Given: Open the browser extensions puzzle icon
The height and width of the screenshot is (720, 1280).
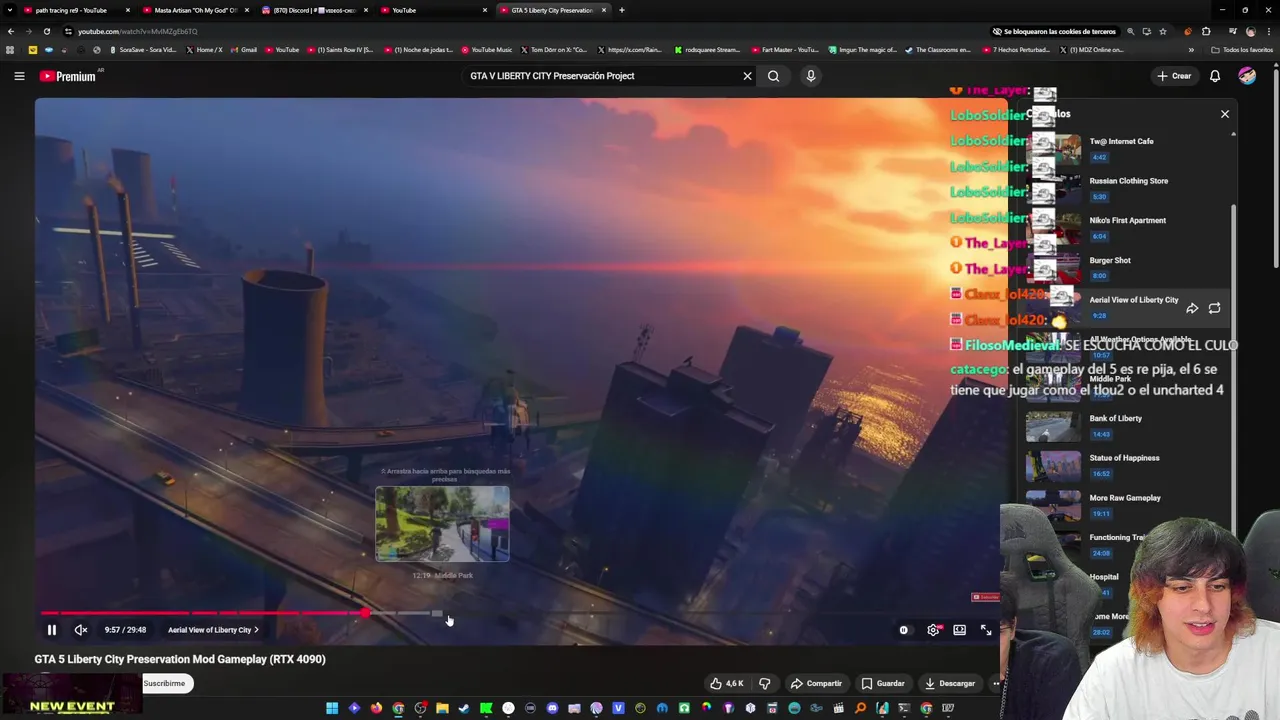Looking at the screenshot, I should 1206,31.
